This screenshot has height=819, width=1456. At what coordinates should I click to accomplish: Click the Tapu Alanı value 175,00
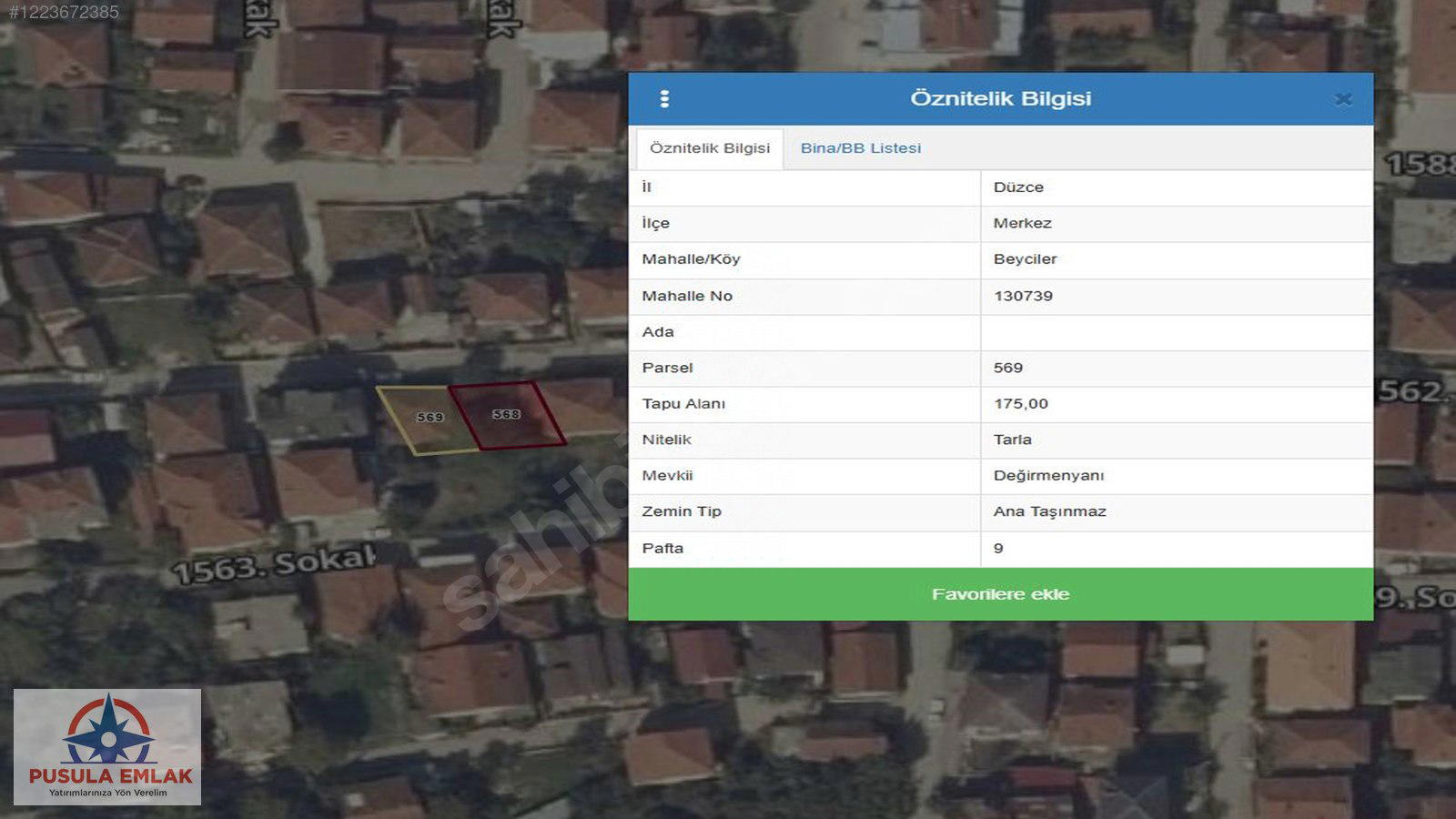[1020, 404]
